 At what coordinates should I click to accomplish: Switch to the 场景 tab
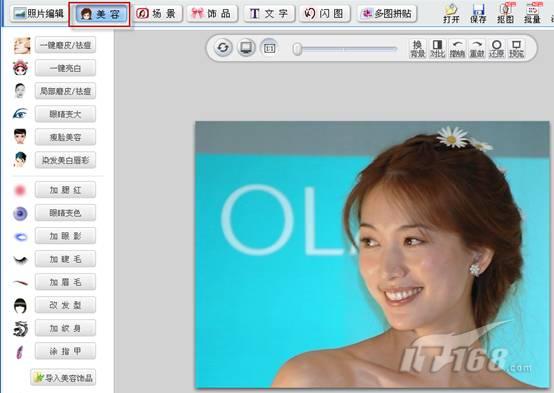coord(156,14)
